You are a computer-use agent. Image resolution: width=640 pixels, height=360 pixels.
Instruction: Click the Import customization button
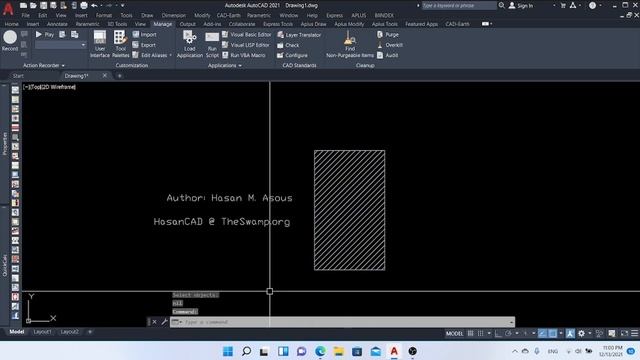click(144, 35)
